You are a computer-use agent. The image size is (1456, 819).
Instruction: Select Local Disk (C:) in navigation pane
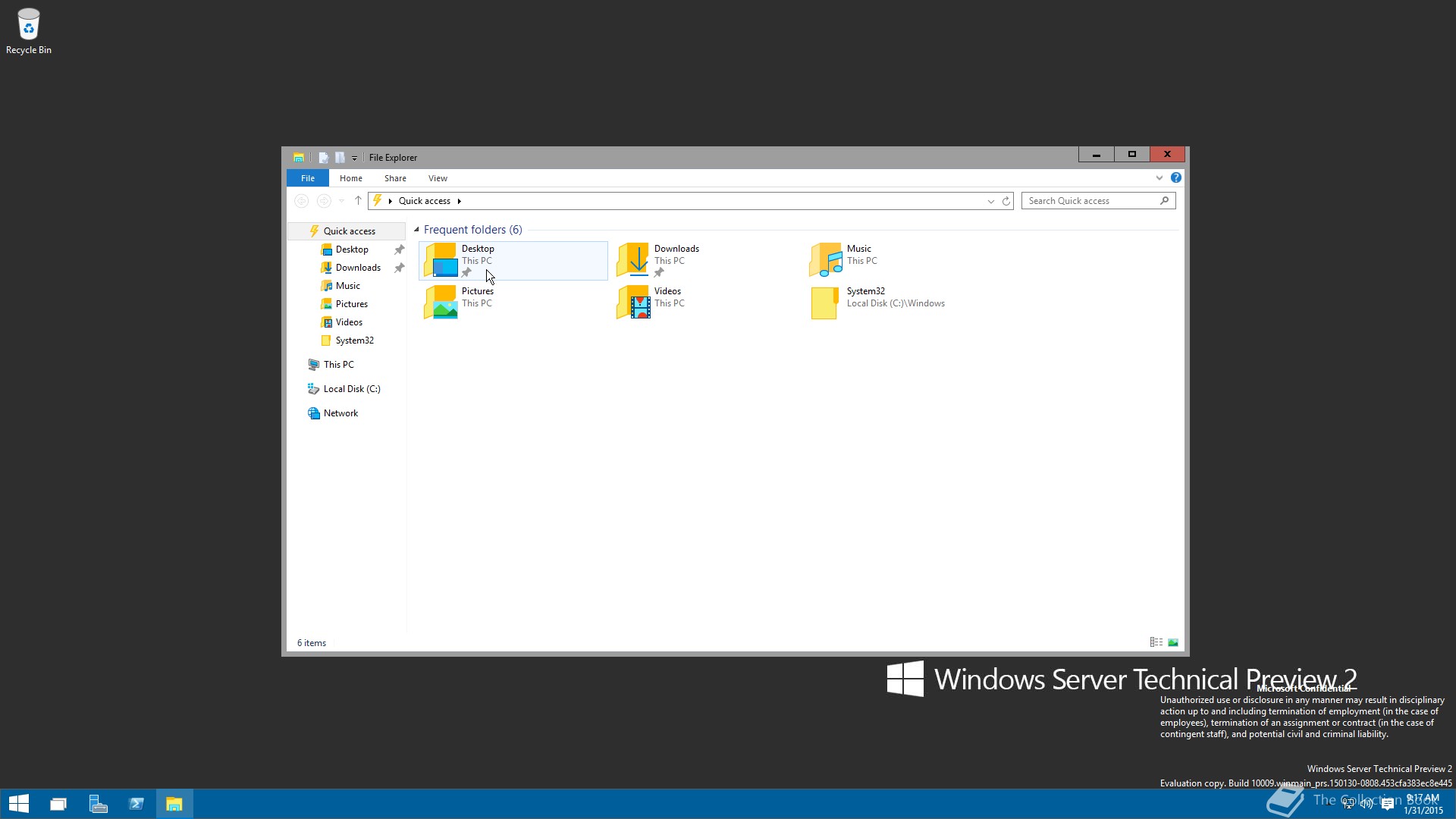point(352,389)
